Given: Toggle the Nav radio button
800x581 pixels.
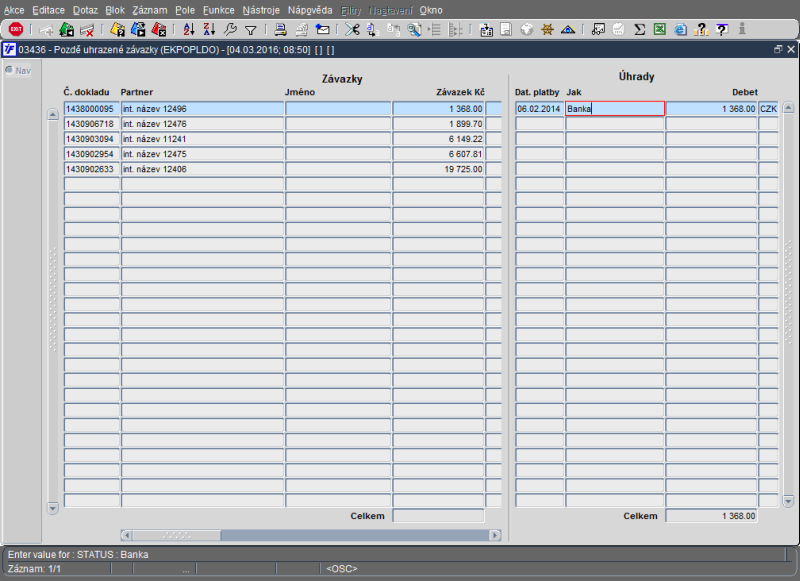Looking at the screenshot, I should click(9, 70).
